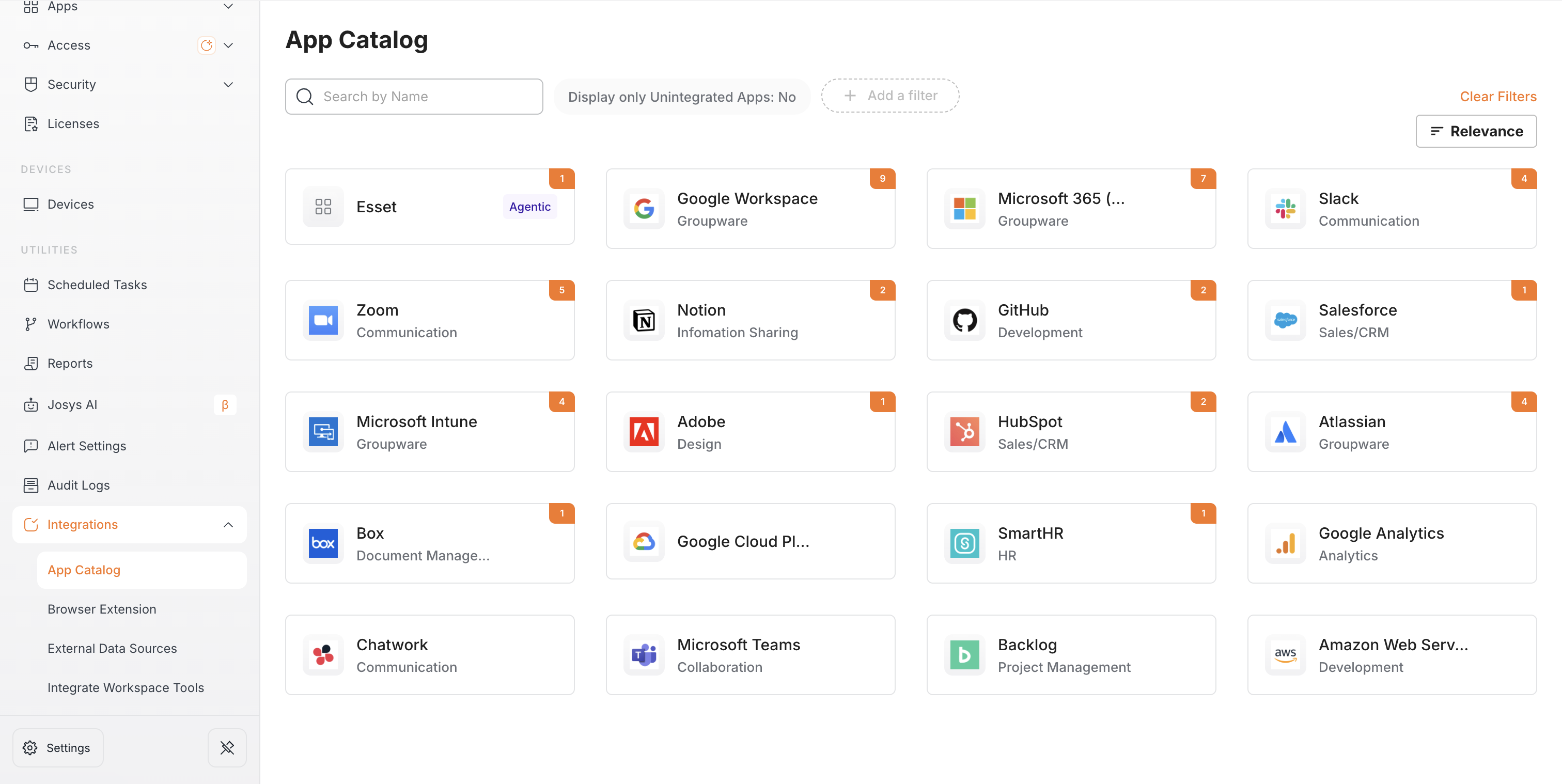Click the Adobe red logo icon
The width and height of the screenshot is (1562, 784).
pyautogui.click(x=644, y=432)
